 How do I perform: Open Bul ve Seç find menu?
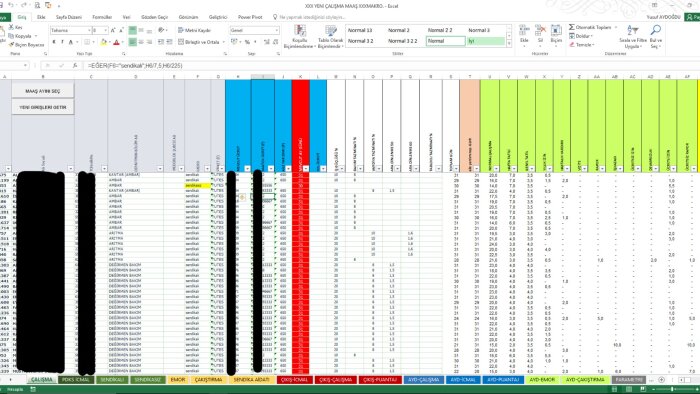(x=655, y=37)
